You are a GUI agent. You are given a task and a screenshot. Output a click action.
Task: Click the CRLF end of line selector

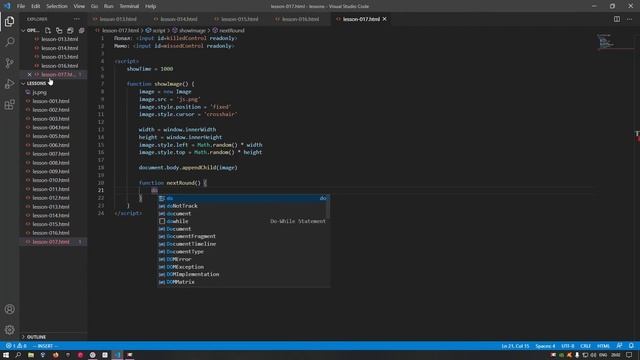point(586,346)
